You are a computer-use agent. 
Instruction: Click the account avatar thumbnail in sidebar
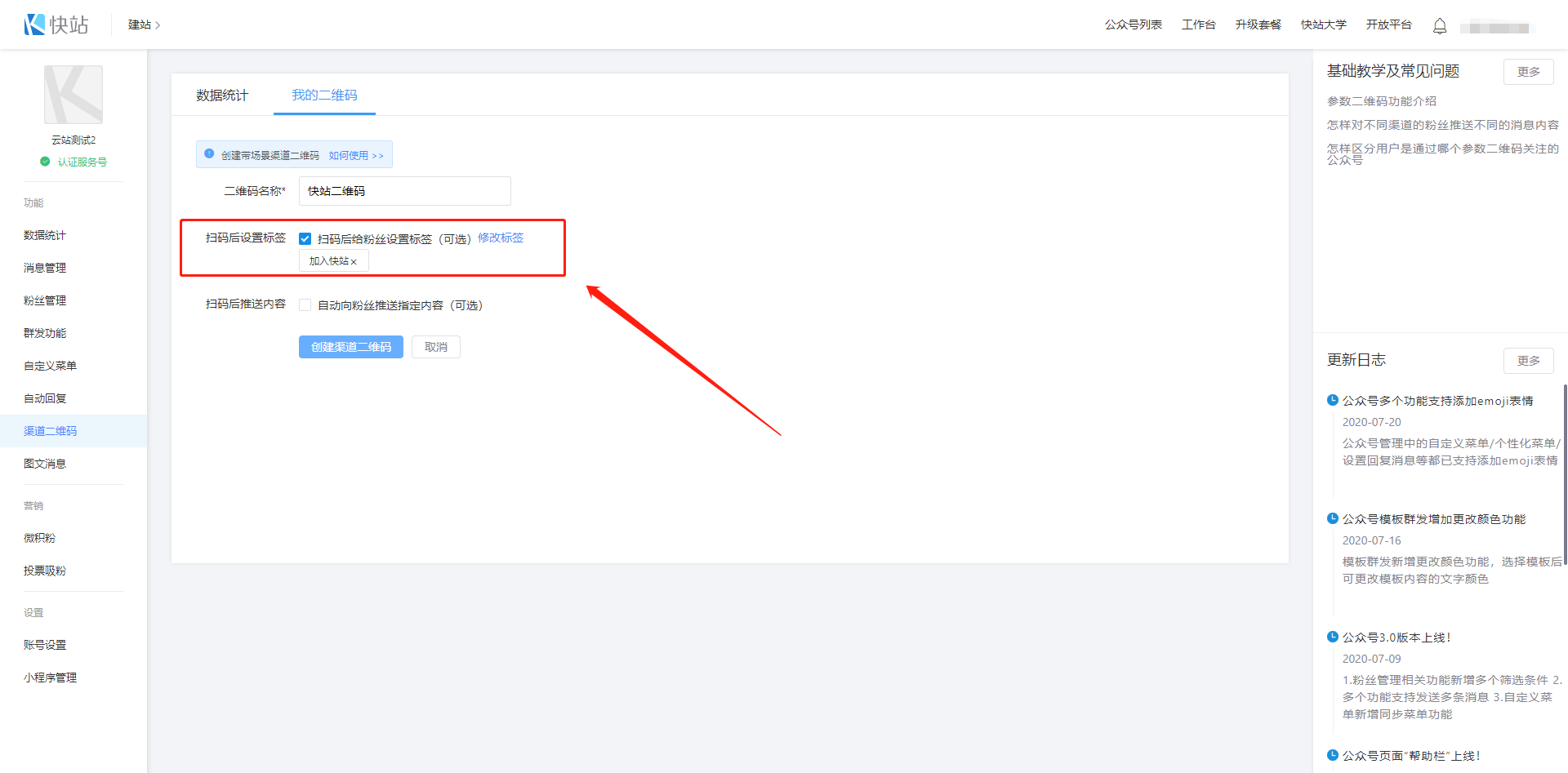73,95
